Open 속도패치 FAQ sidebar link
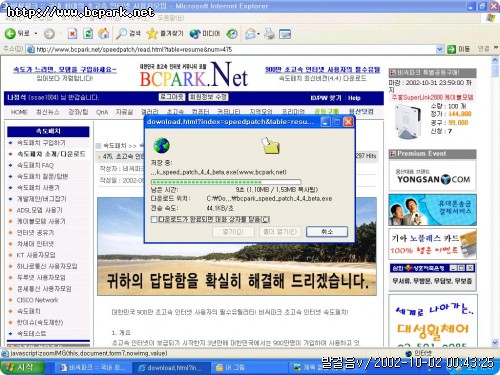 [35, 165]
